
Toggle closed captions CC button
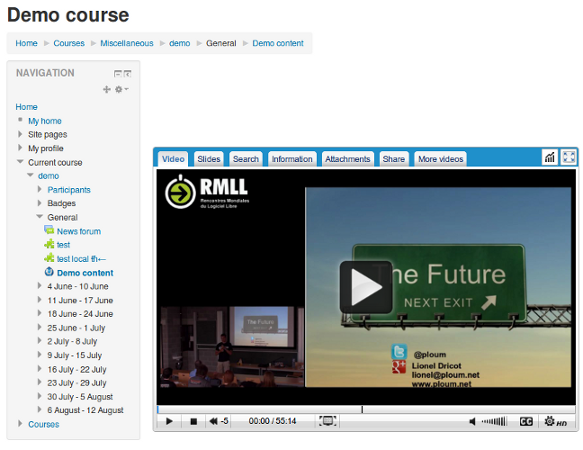click(526, 421)
